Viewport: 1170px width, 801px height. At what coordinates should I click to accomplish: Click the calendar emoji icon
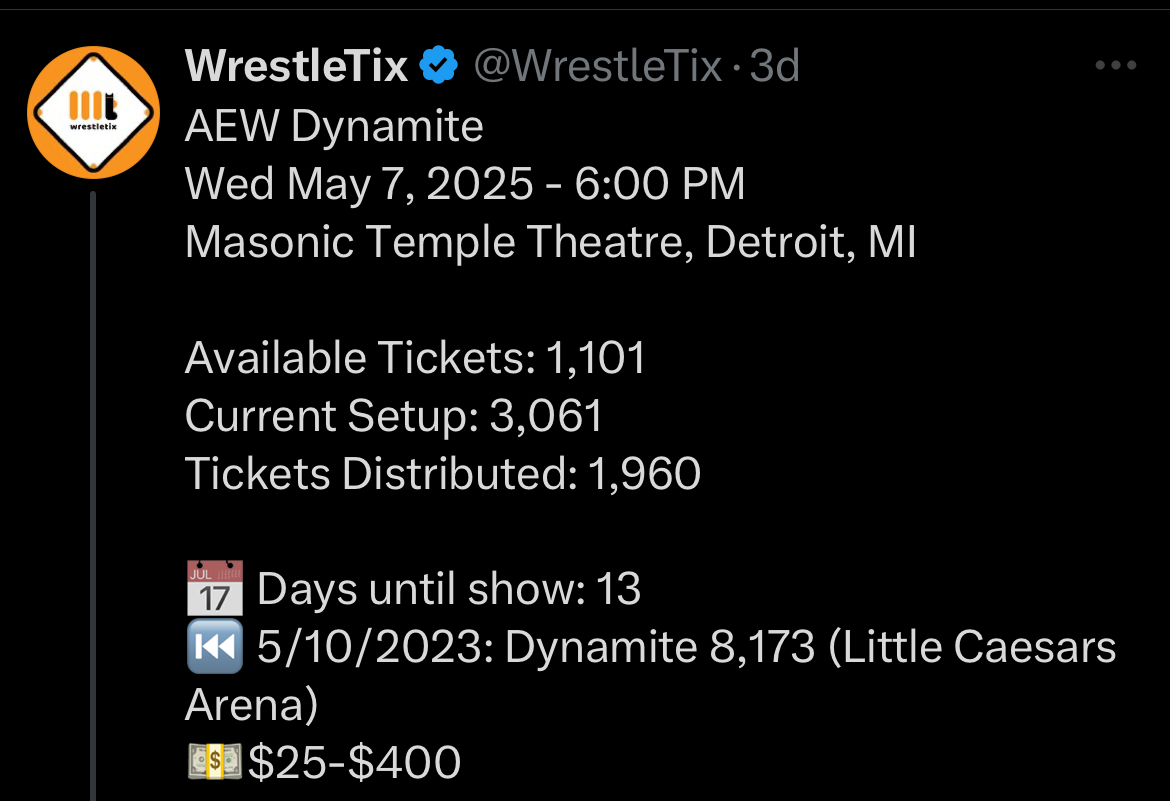click(215, 588)
